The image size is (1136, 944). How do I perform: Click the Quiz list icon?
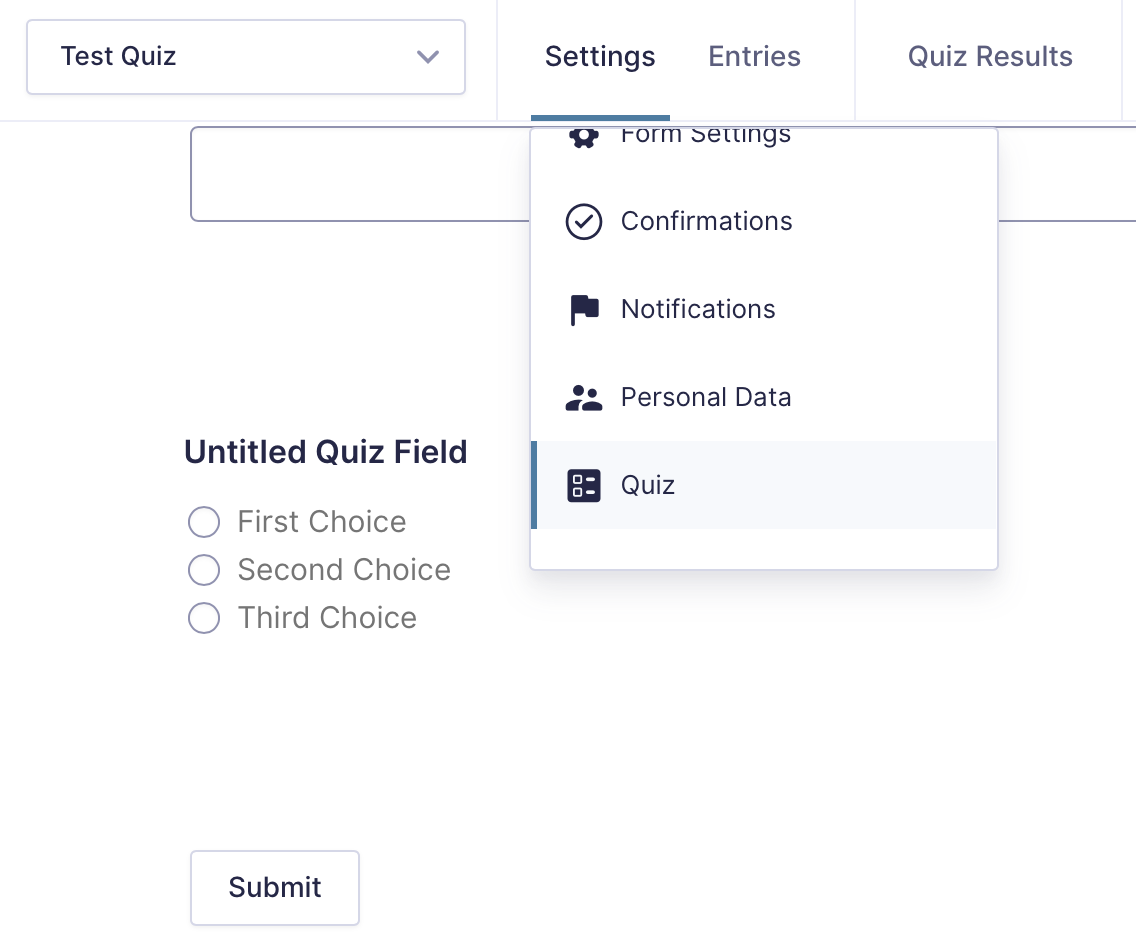click(x=584, y=486)
